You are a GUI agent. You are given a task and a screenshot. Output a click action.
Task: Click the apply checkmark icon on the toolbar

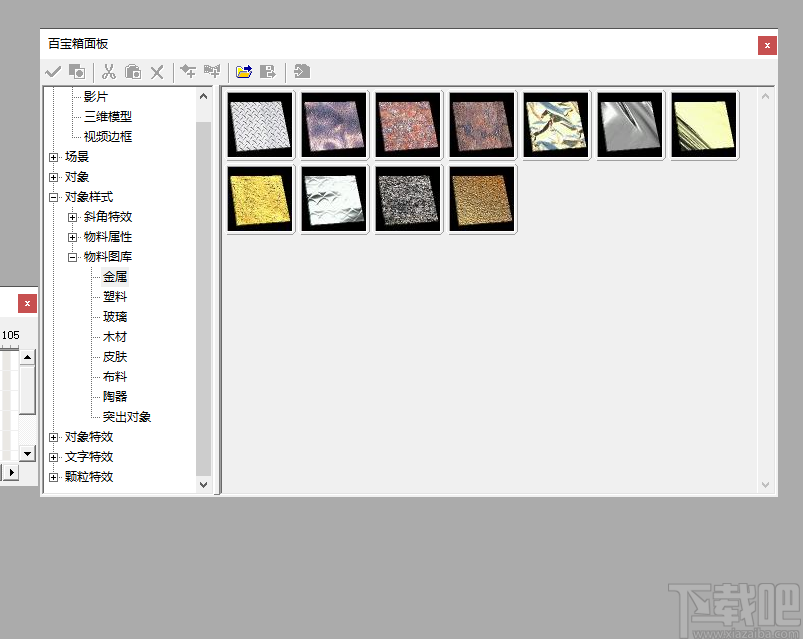53,71
